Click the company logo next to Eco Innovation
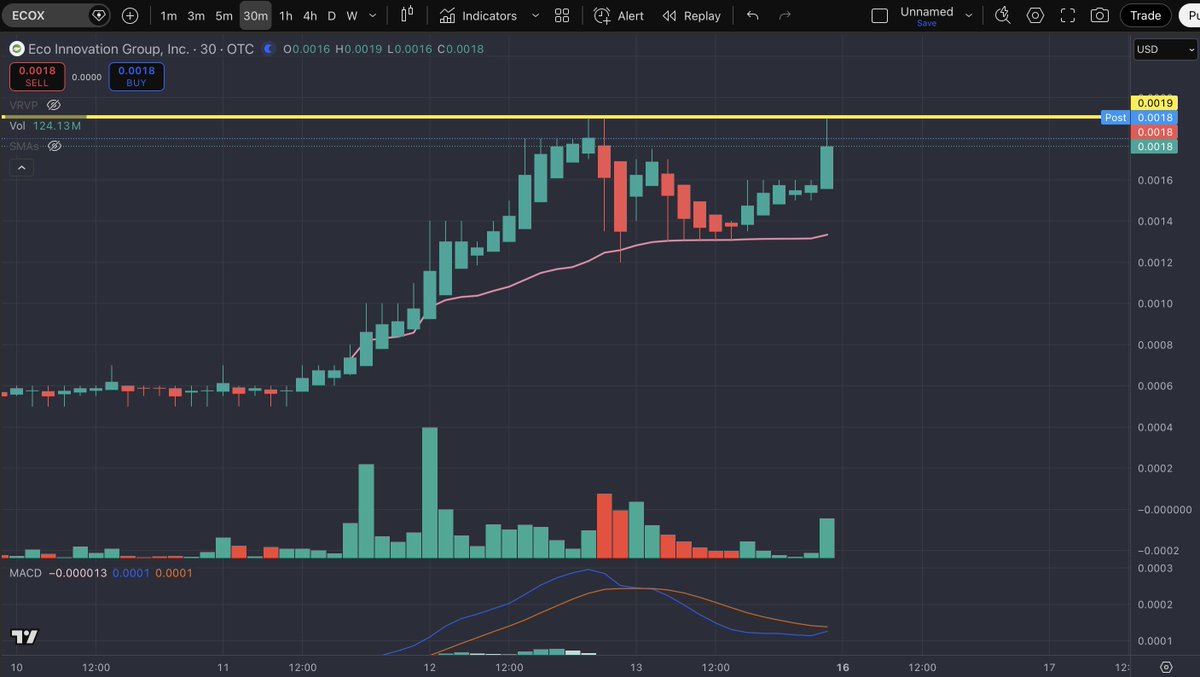 tap(16, 49)
